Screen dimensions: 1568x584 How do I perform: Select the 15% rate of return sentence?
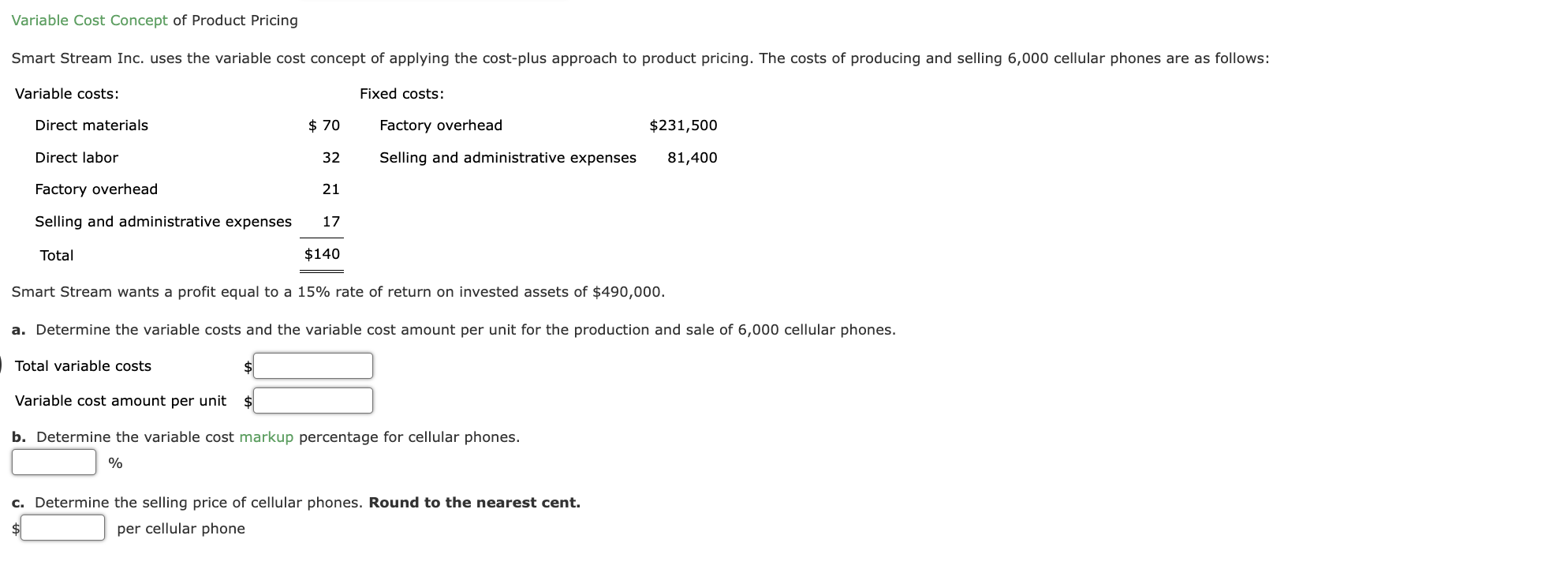[x=338, y=291]
